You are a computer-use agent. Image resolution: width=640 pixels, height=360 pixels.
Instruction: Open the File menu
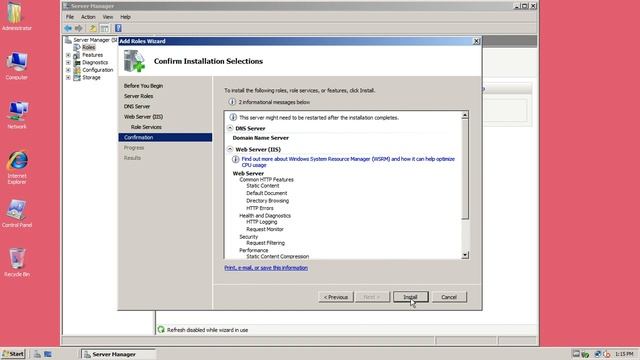[x=70, y=17]
